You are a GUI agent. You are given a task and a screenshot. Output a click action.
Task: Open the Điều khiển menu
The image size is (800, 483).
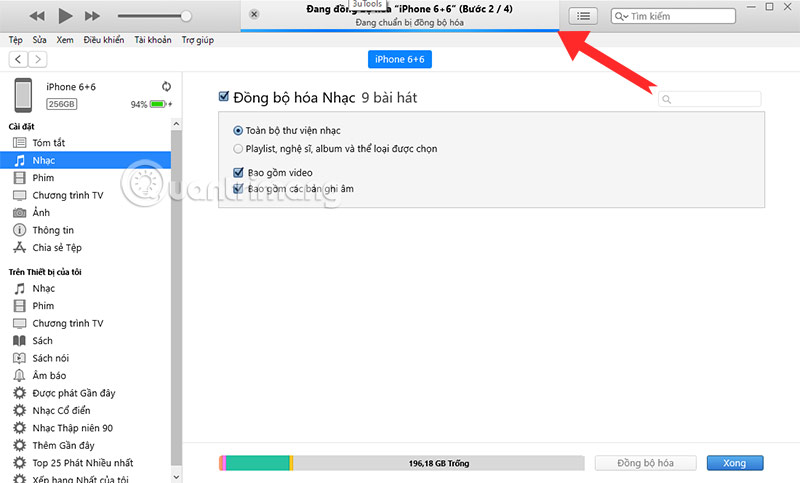tap(104, 40)
